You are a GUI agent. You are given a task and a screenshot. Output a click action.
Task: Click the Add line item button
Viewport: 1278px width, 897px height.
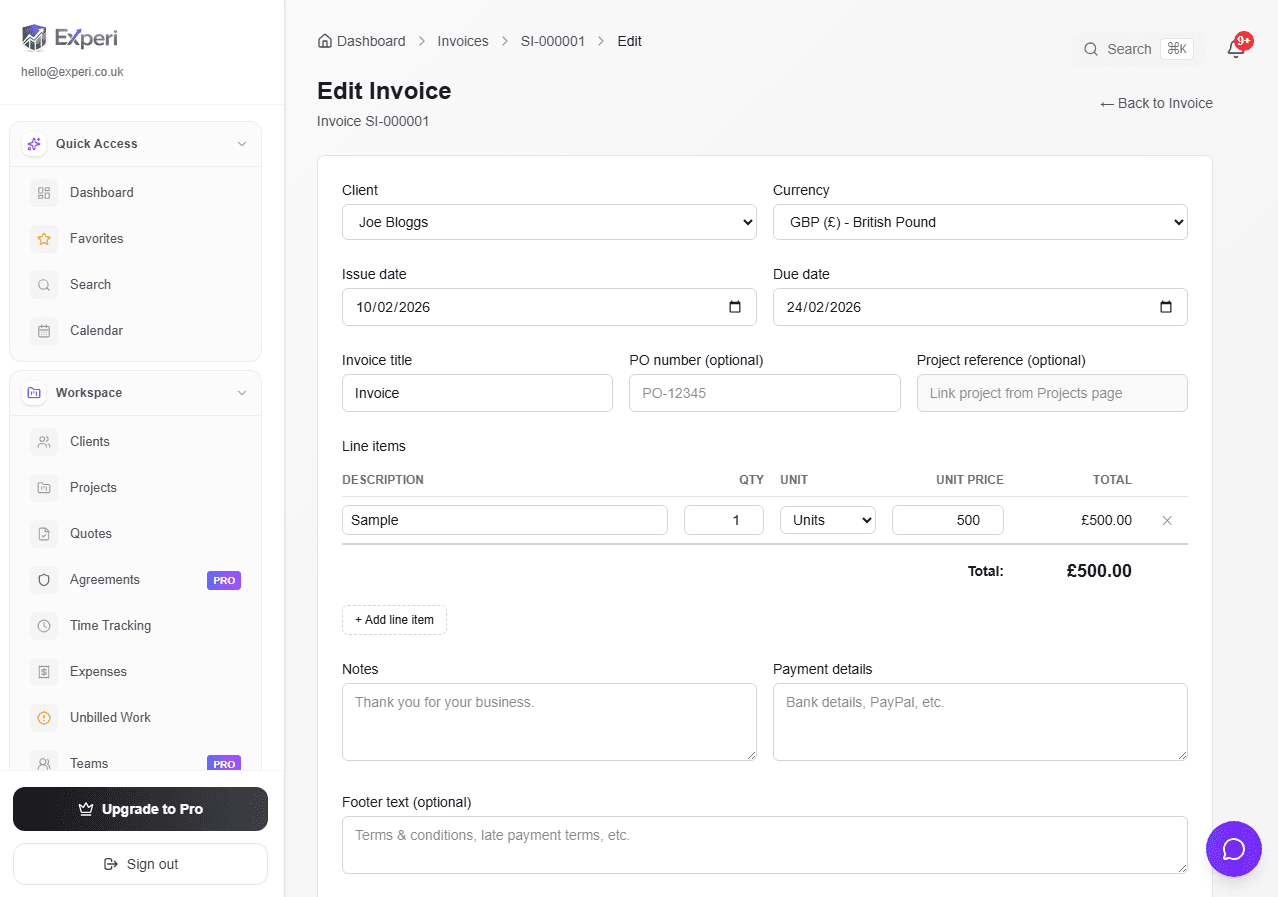(394, 620)
